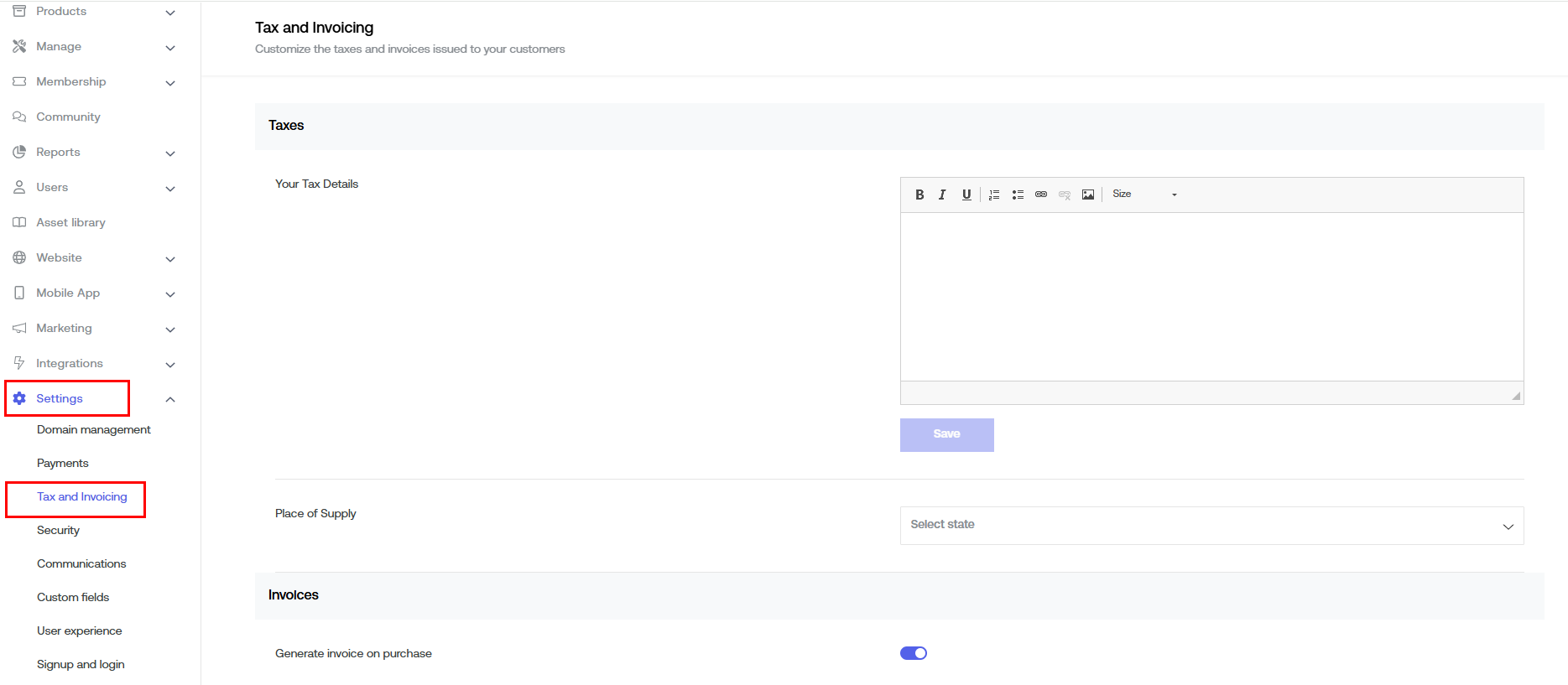
Task: Go to Security settings
Action: 59,530
